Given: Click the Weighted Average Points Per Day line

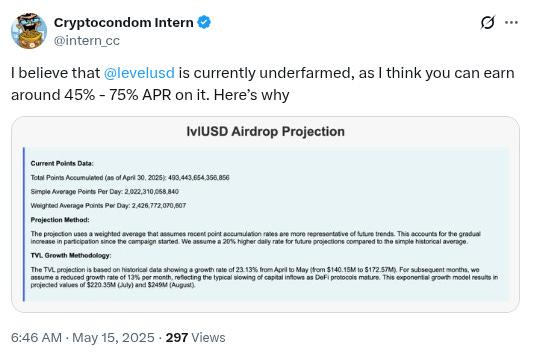Looking at the screenshot, I should 108,206.
